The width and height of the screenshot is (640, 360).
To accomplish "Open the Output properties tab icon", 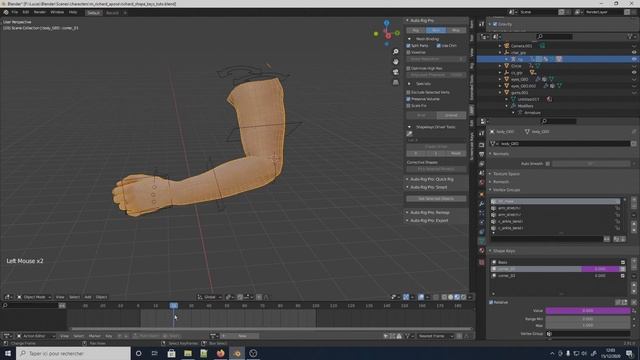I will [482, 154].
